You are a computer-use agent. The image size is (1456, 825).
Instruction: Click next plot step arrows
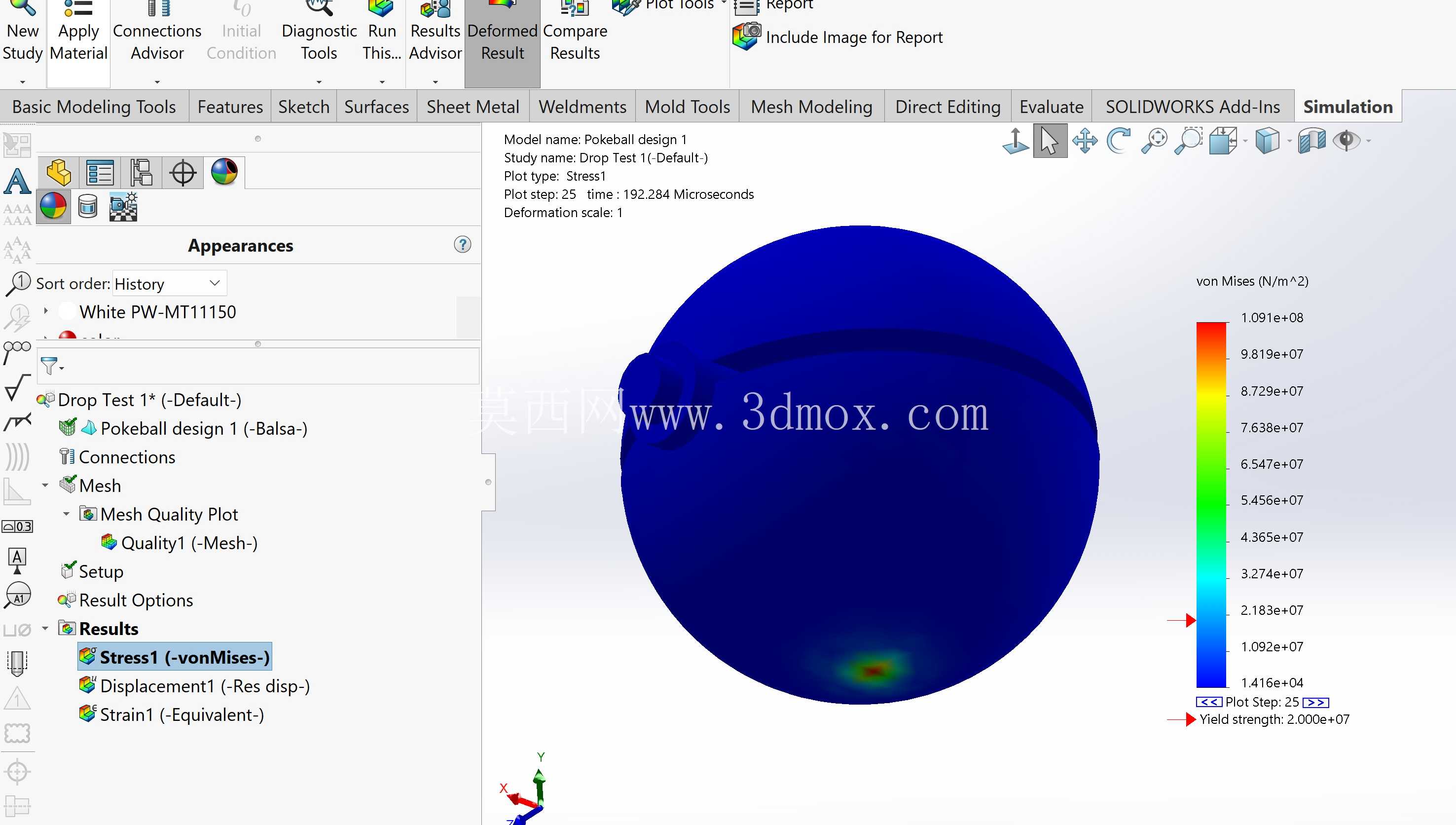click(x=1315, y=702)
